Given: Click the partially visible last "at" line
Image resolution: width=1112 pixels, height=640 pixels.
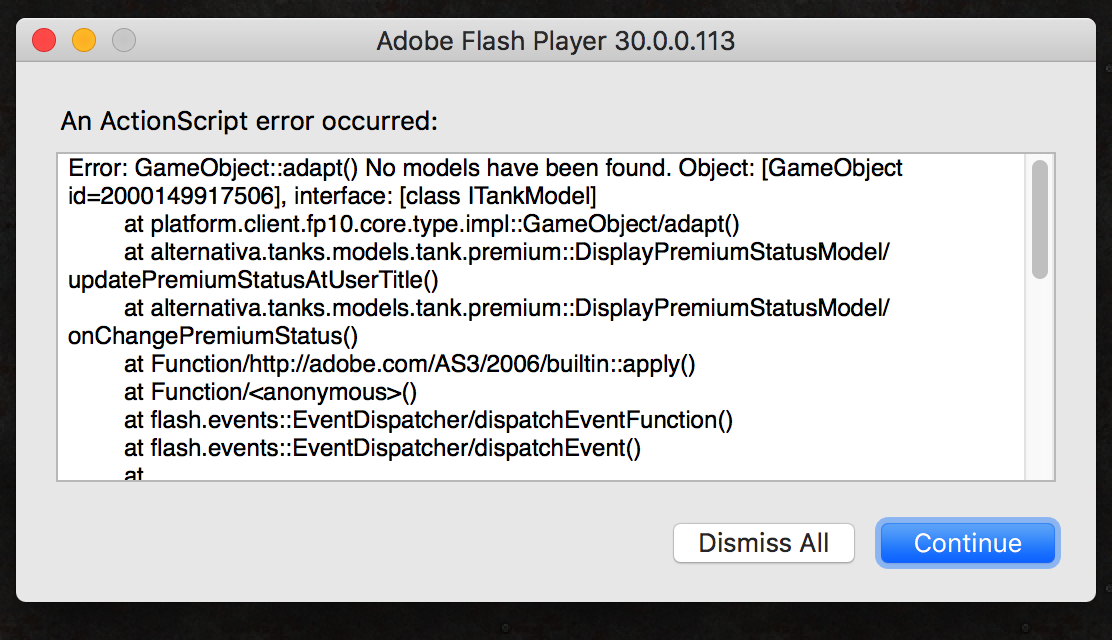Looking at the screenshot, I should (135, 473).
